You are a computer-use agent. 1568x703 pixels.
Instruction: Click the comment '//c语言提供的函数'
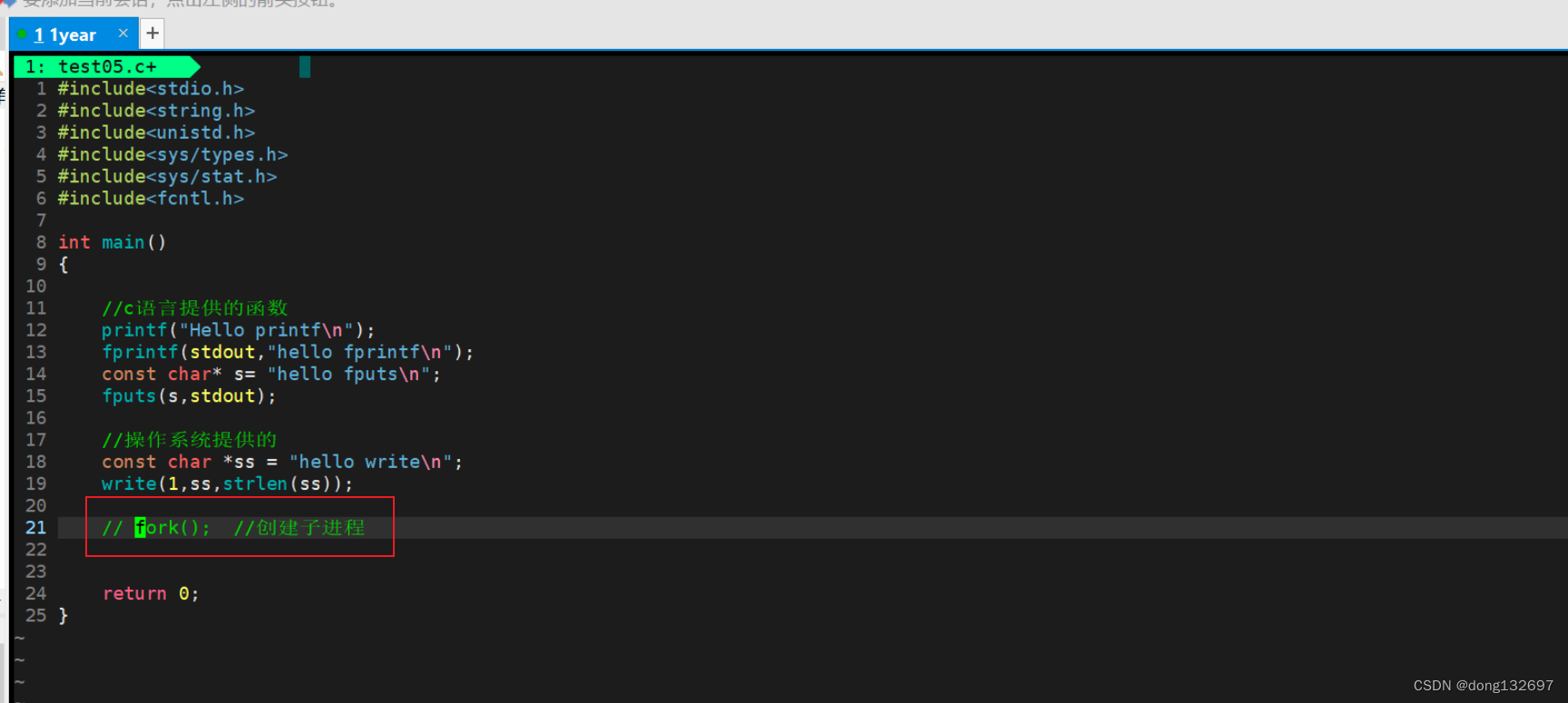point(194,308)
